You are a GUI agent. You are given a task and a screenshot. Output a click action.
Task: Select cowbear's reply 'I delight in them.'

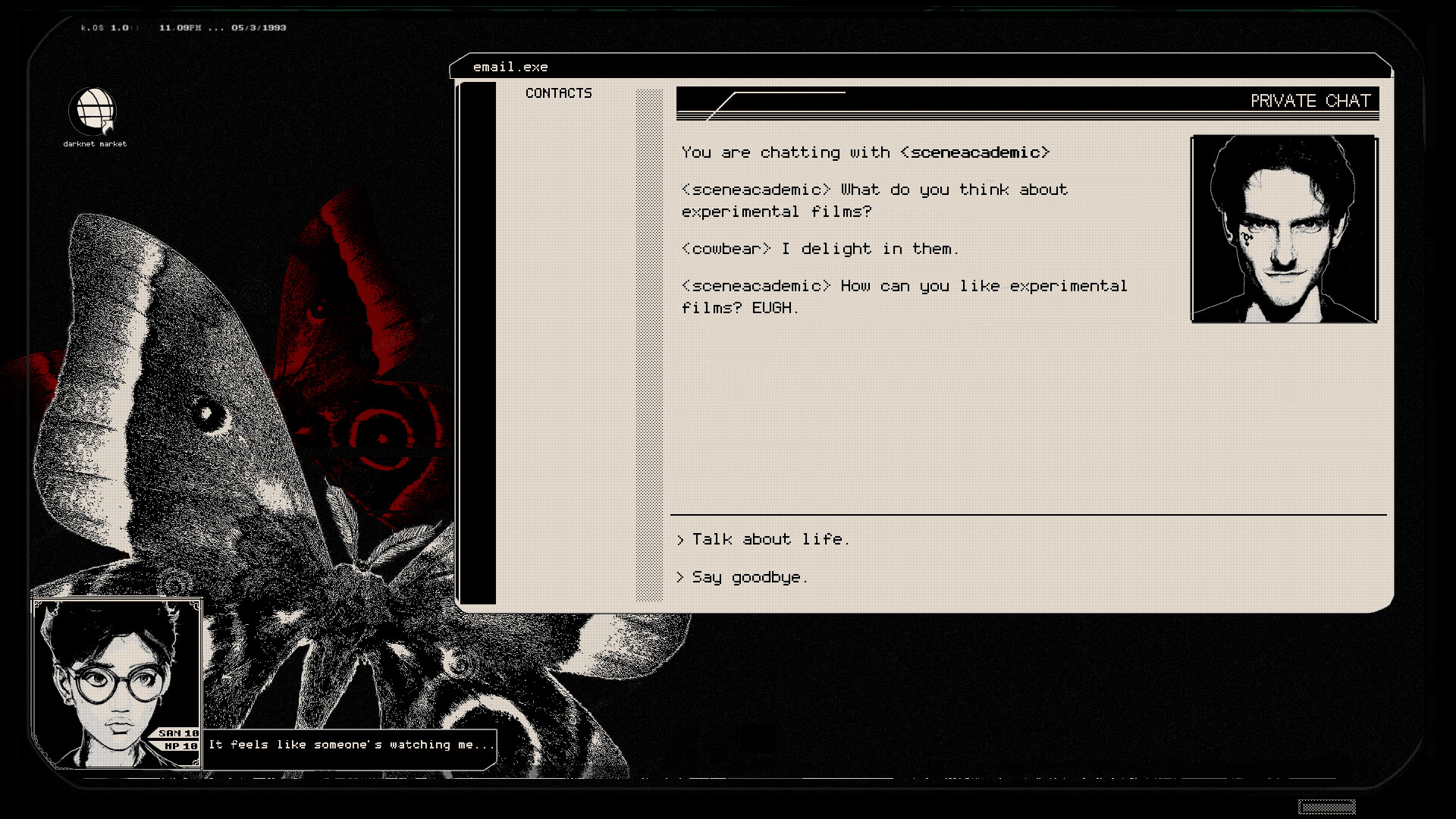(x=820, y=249)
